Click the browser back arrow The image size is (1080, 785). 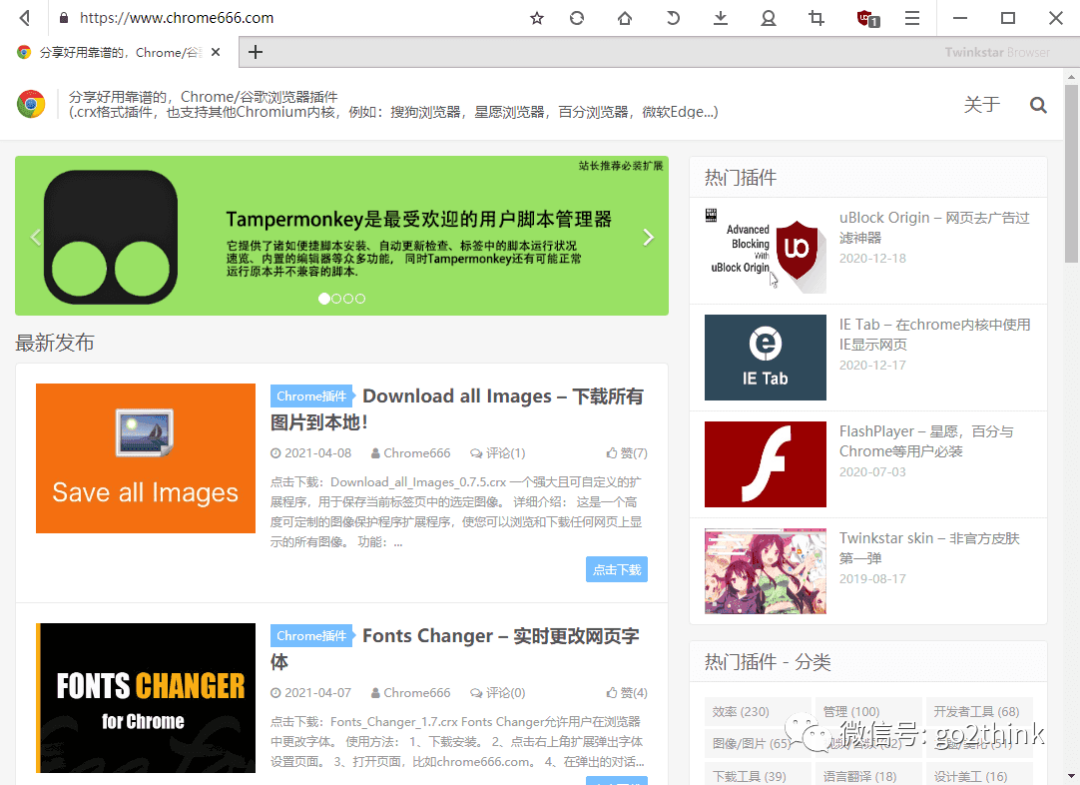click(x=25, y=18)
